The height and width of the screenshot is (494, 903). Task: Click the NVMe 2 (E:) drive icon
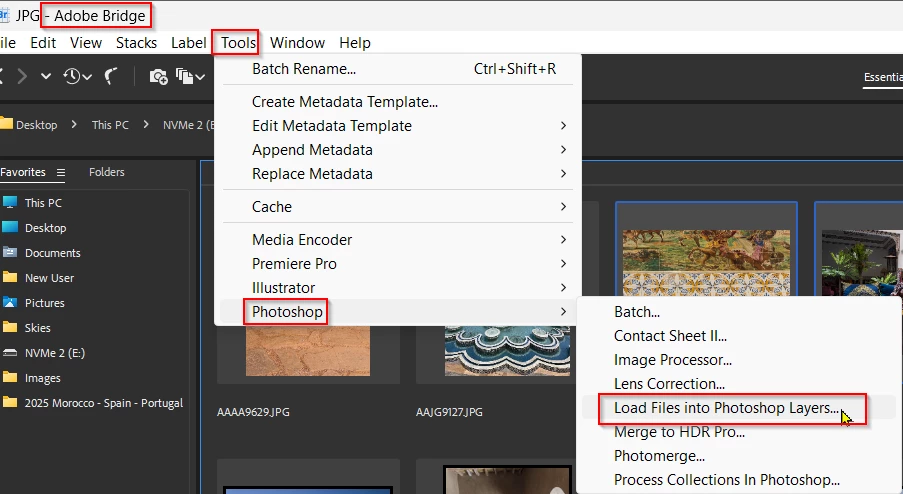point(10,352)
